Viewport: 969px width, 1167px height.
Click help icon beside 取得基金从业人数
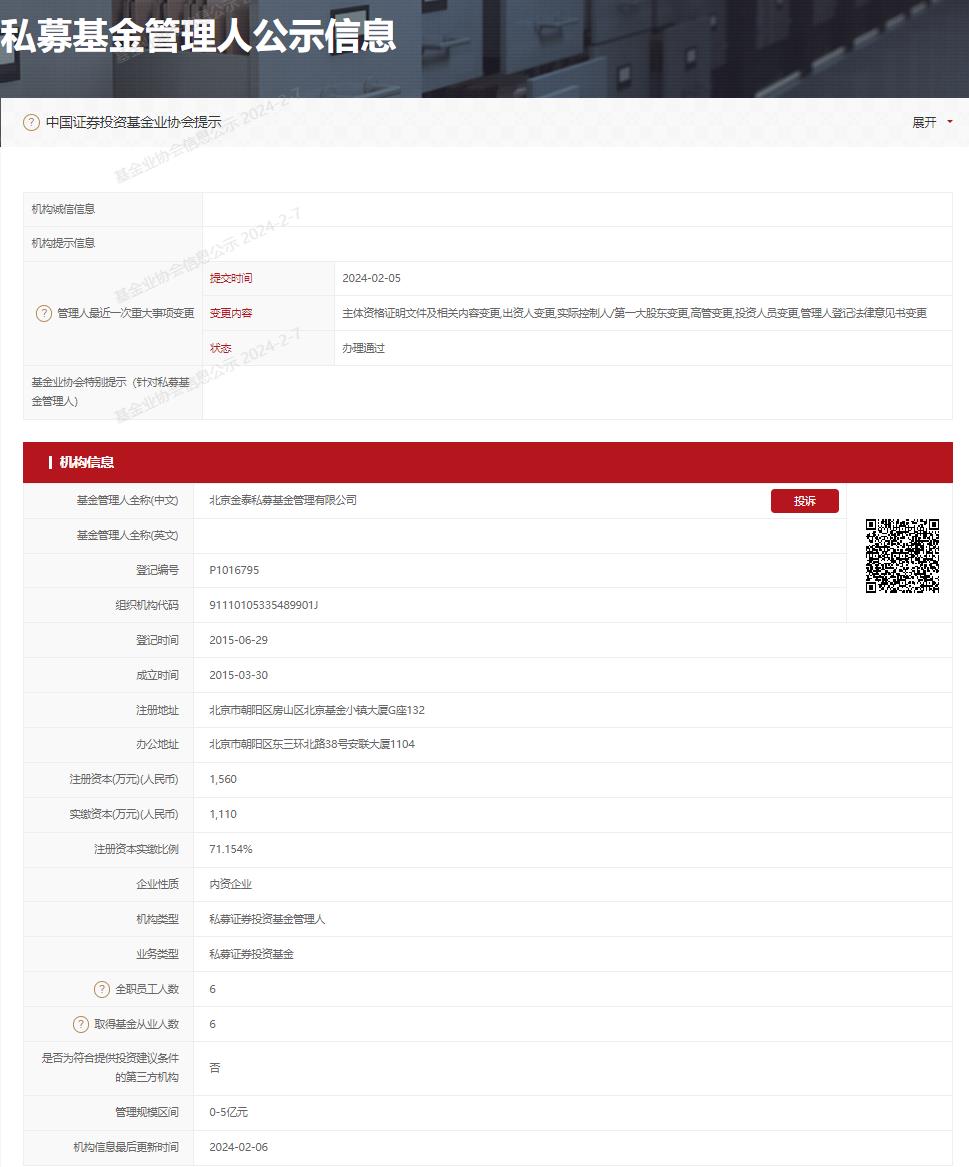click(81, 1024)
